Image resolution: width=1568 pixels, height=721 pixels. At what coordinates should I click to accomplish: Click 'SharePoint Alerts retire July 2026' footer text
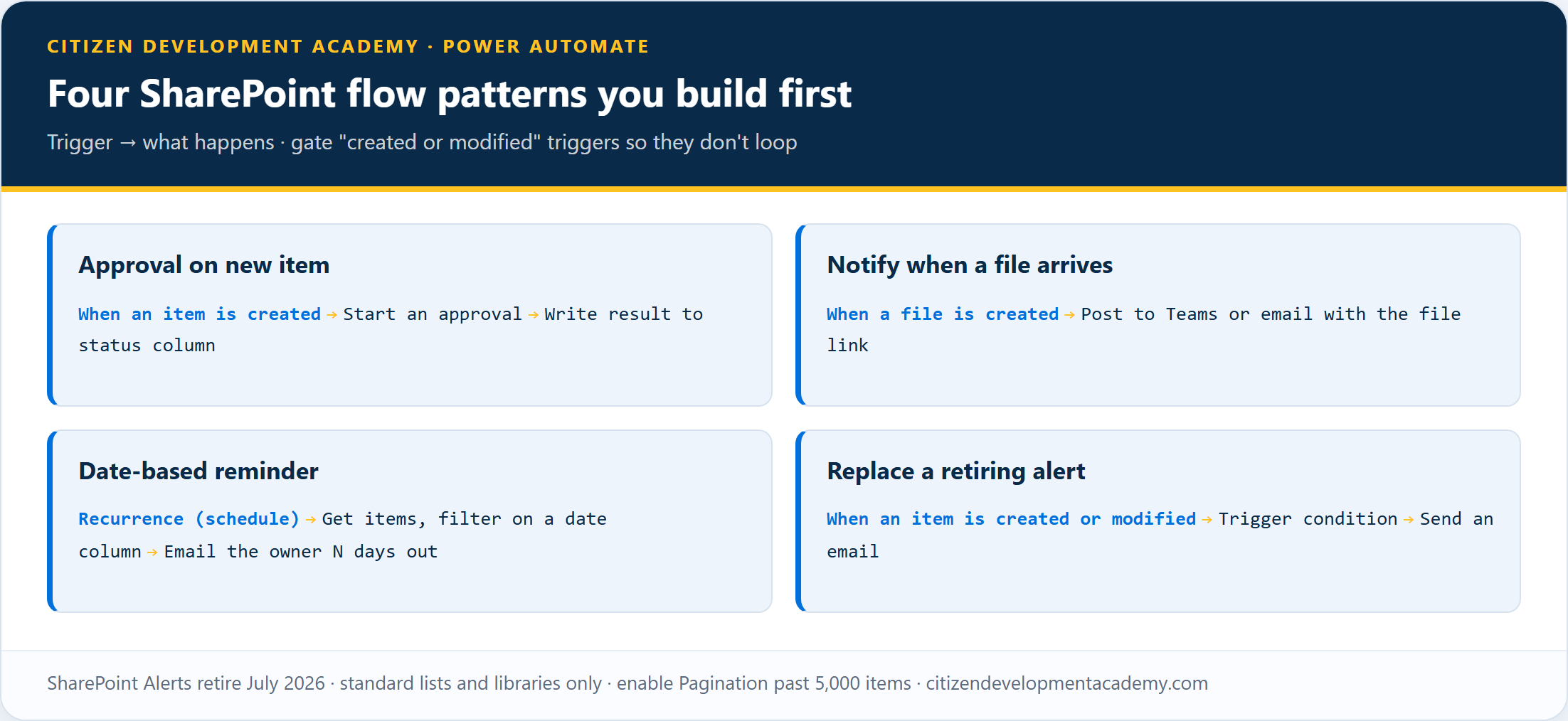click(186, 683)
